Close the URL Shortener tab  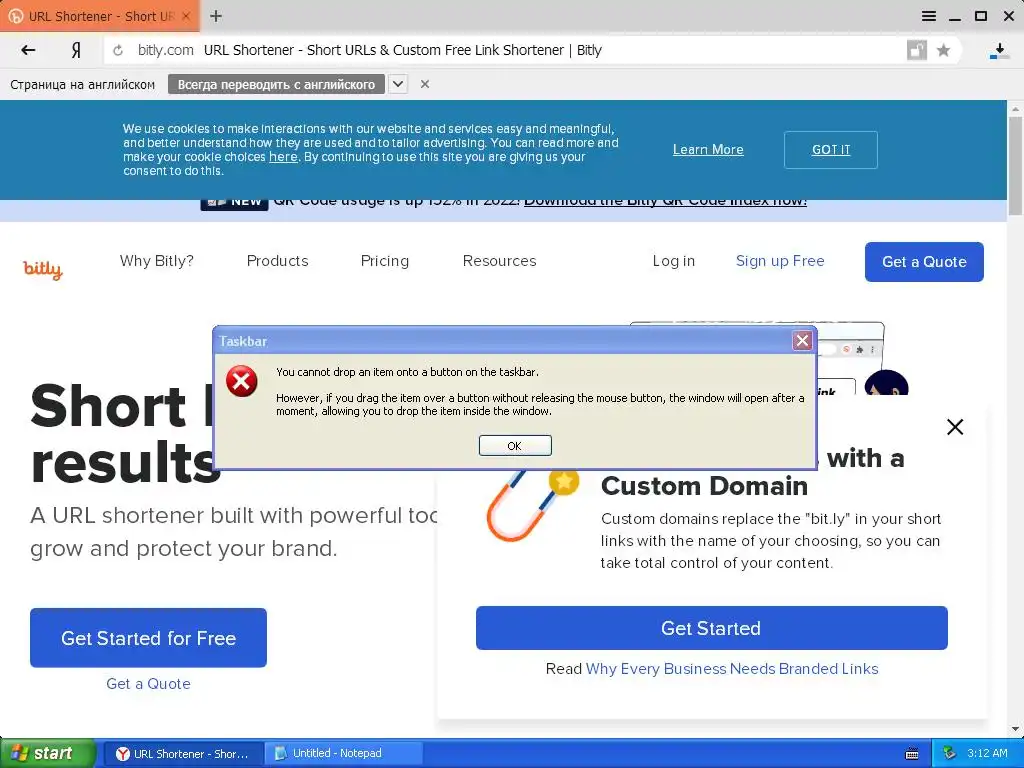tap(186, 16)
